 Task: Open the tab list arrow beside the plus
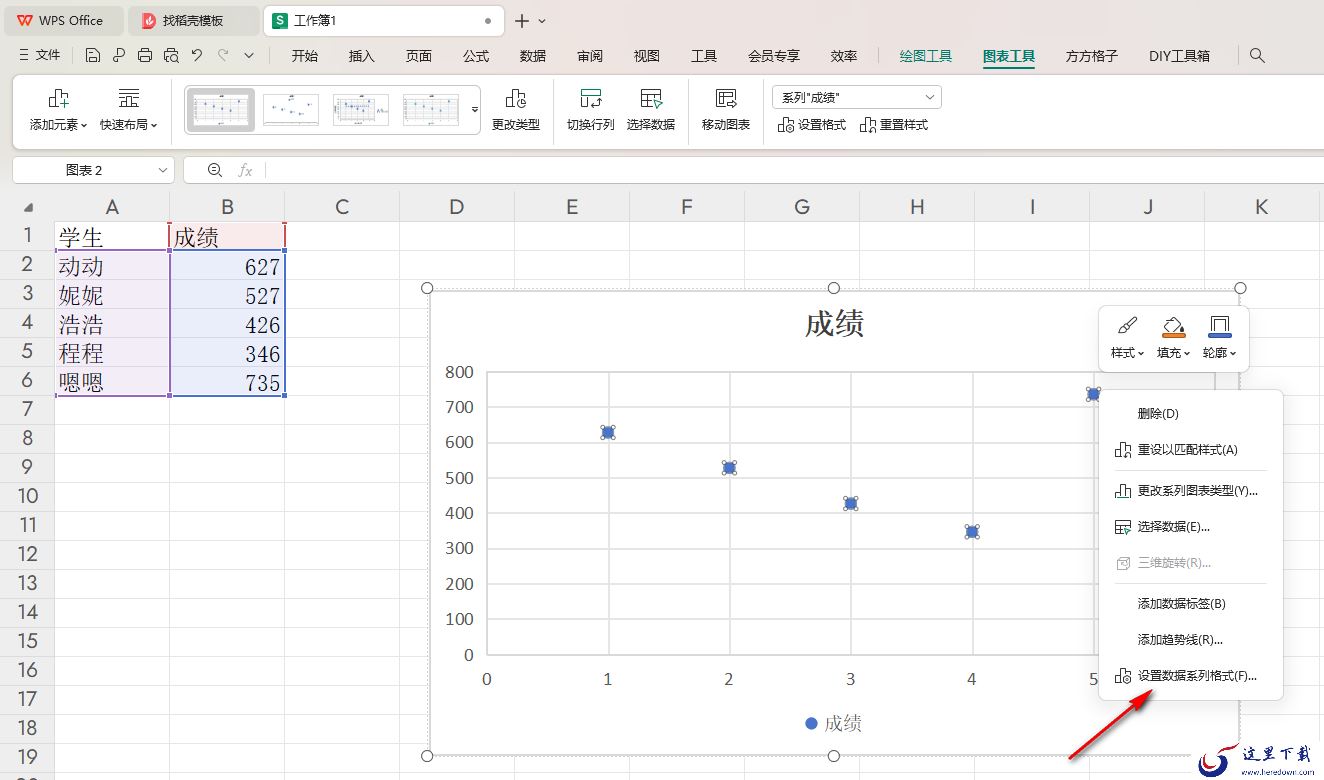pos(542,21)
